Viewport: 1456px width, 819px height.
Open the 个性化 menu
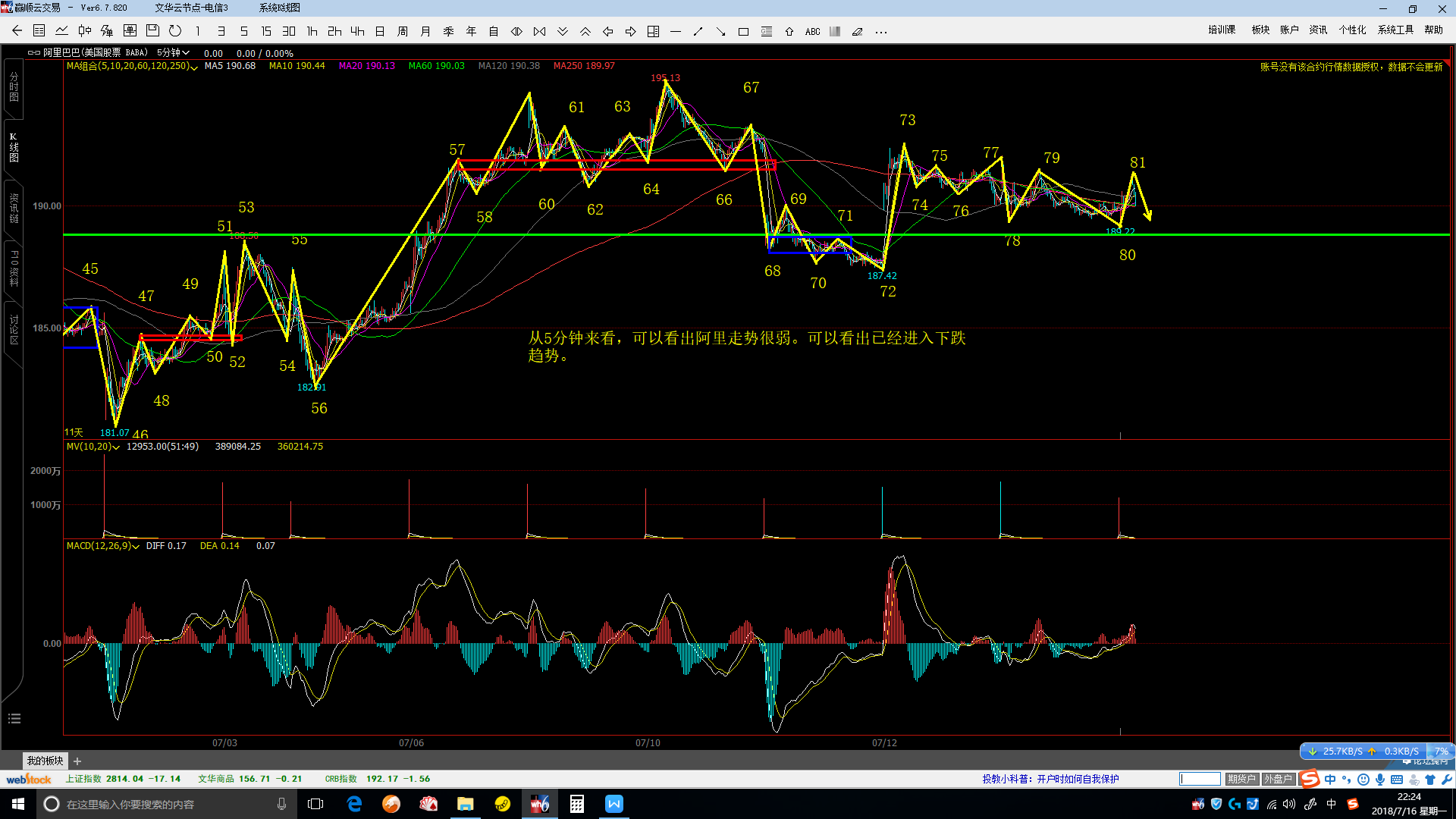coord(1352,30)
